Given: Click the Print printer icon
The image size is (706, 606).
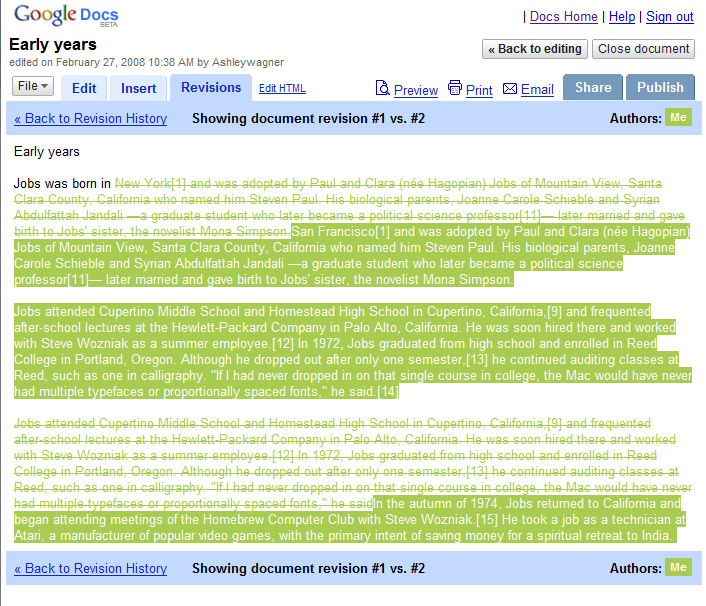Looking at the screenshot, I should (x=455, y=88).
